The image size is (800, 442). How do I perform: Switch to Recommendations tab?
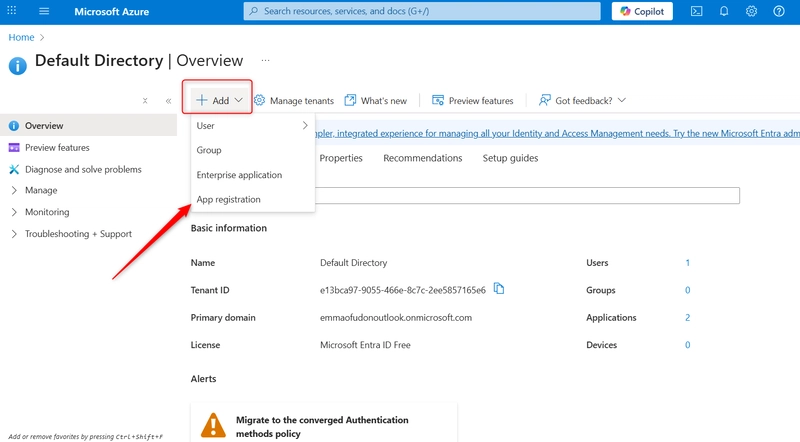point(422,158)
